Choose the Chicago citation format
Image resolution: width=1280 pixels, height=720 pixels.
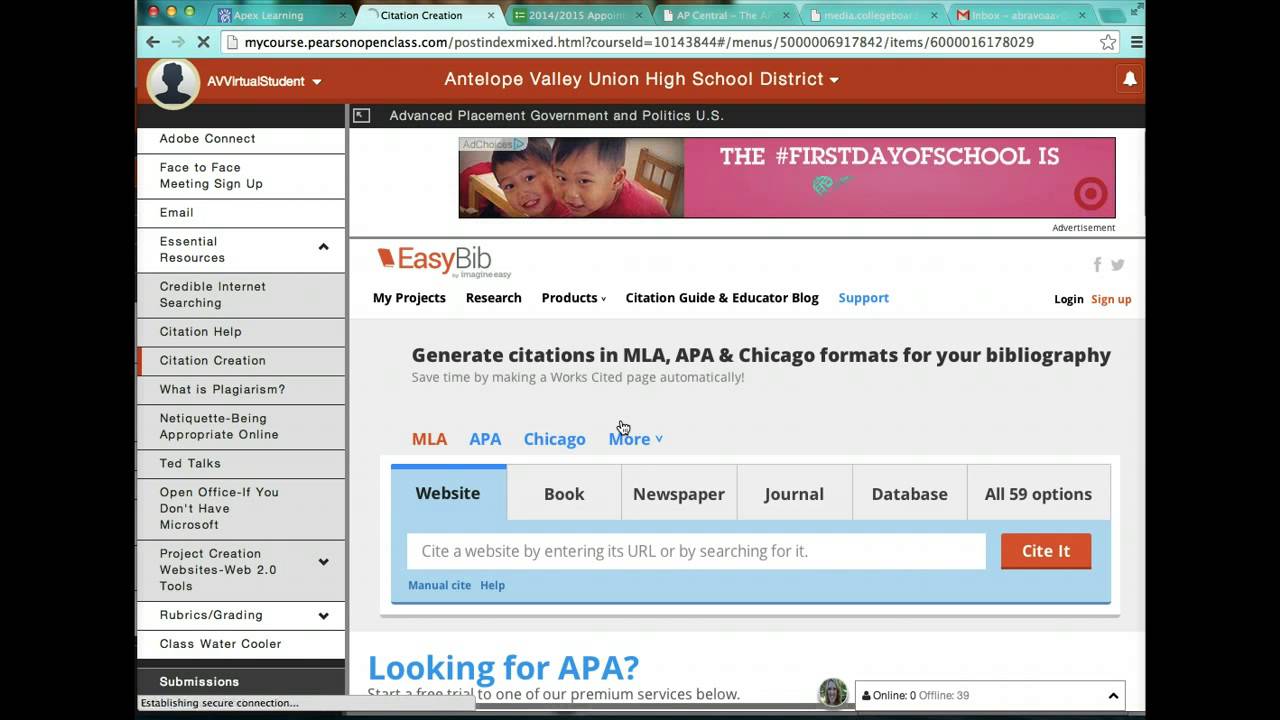[x=554, y=439]
